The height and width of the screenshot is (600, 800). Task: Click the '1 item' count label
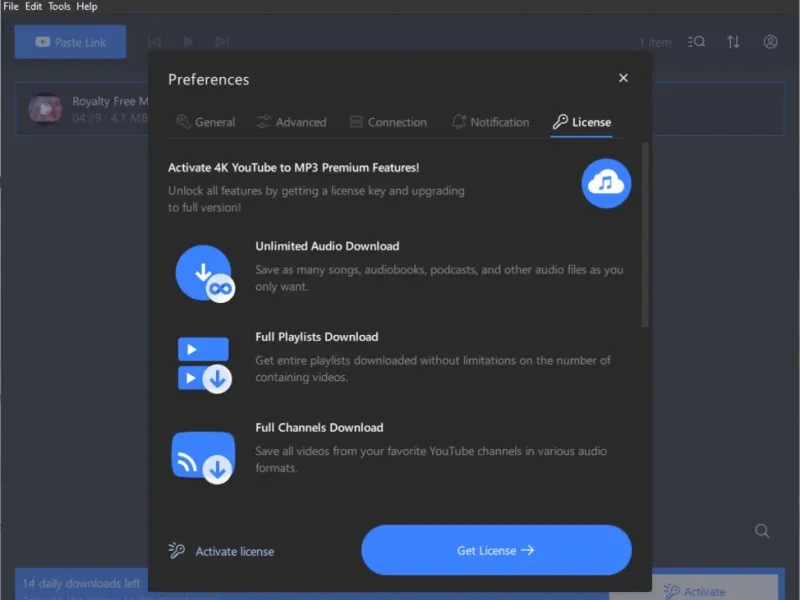click(x=655, y=42)
